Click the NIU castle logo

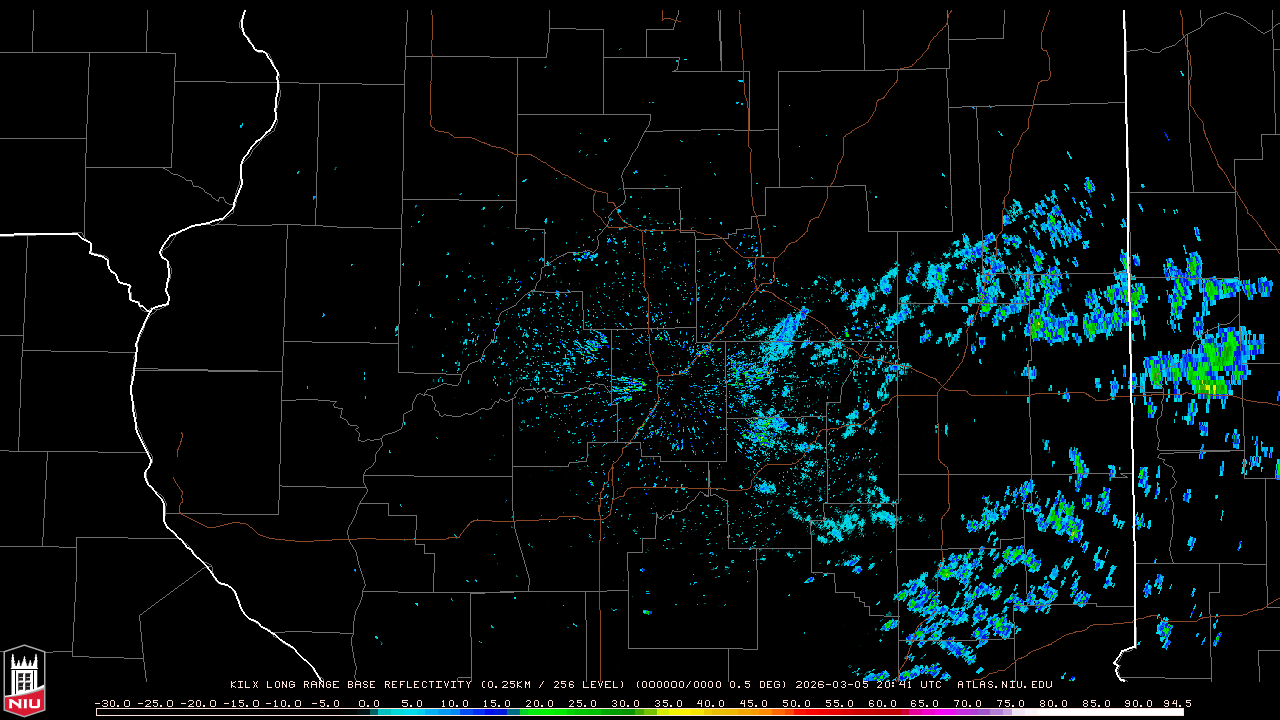click(24, 681)
